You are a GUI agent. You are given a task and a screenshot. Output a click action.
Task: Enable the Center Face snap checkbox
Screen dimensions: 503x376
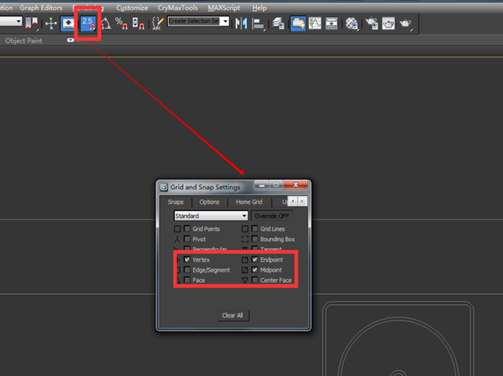[x=255, y=280]
